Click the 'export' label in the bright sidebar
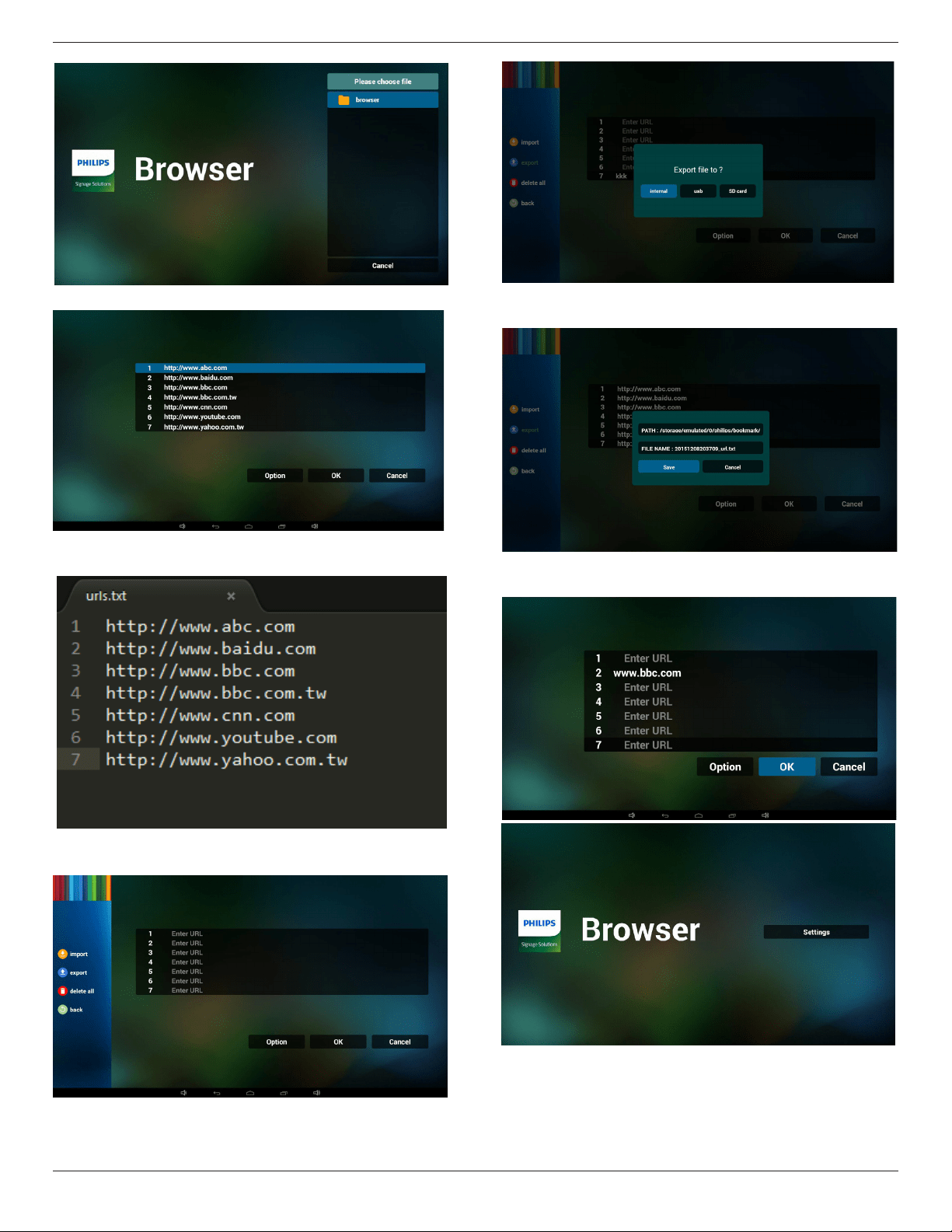The height and width of the screenshot is (1232, 952). [x=78, y=973]
